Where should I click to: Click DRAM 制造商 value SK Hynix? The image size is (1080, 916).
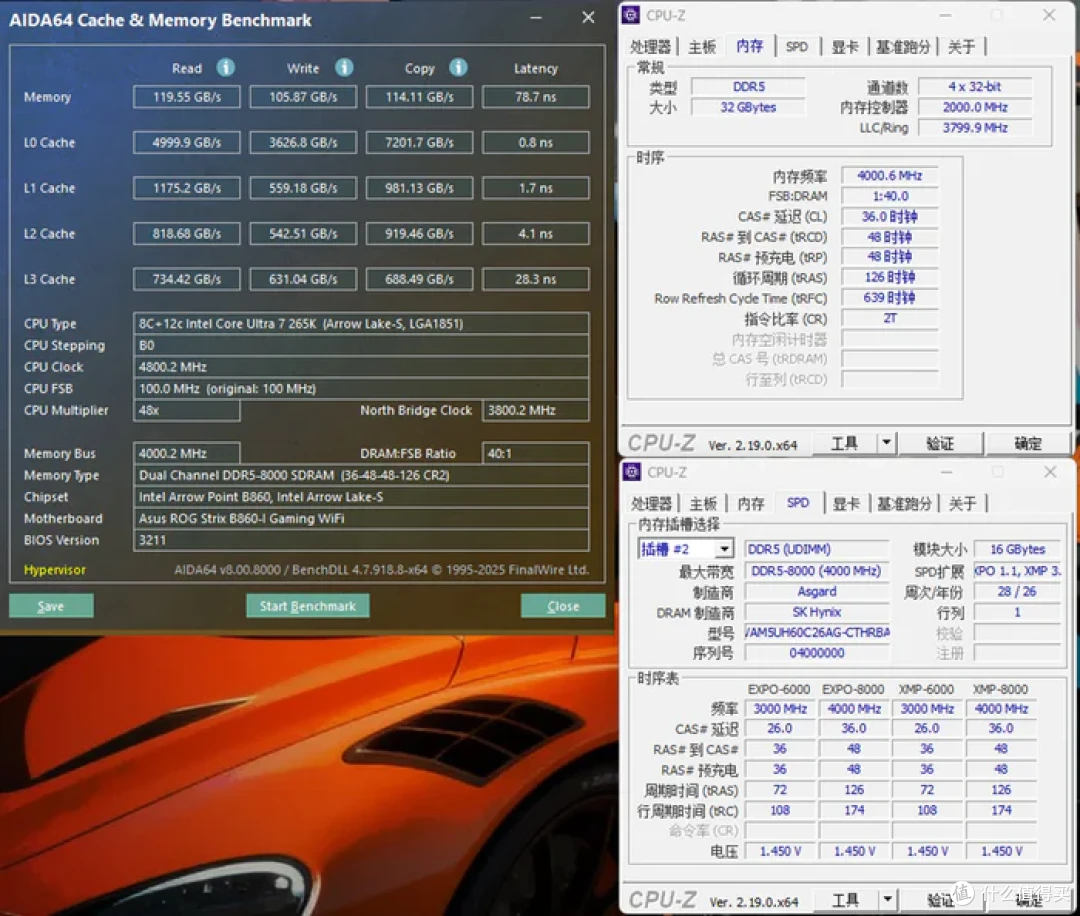tap(816, 612)
